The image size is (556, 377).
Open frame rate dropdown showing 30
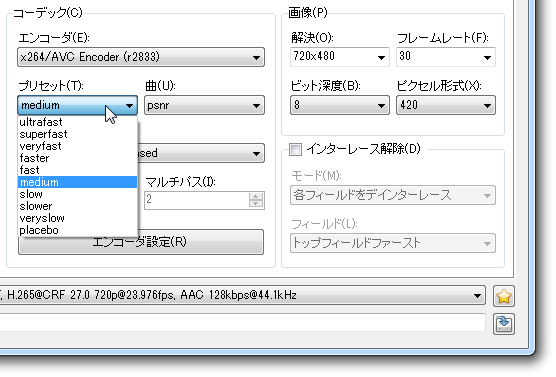tap(446, 57)
